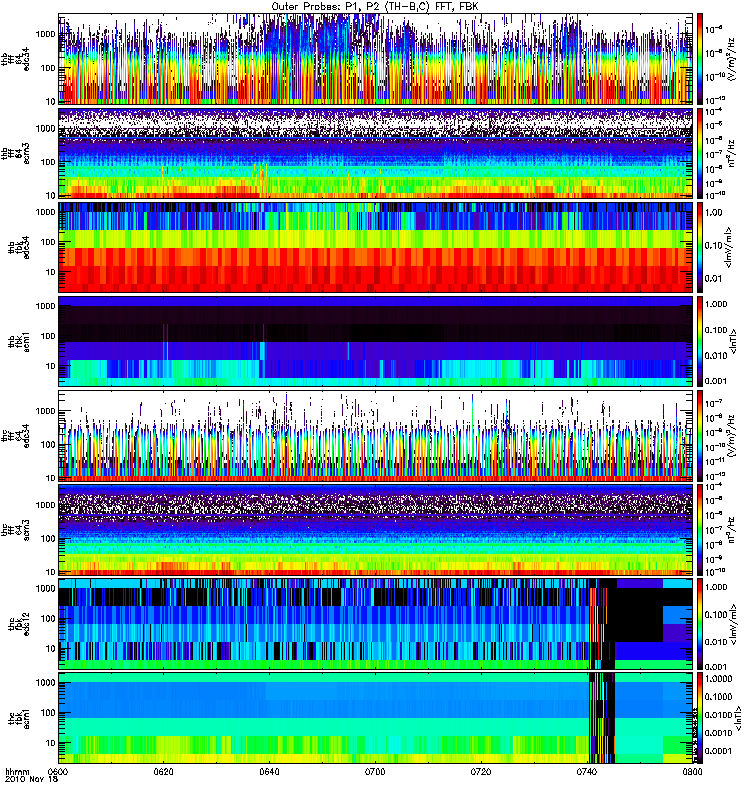Click the thc fbk scm1 filter bank panel
Image resolution: width=750 pixels, height=800 pixels.
tap(376, 718)
